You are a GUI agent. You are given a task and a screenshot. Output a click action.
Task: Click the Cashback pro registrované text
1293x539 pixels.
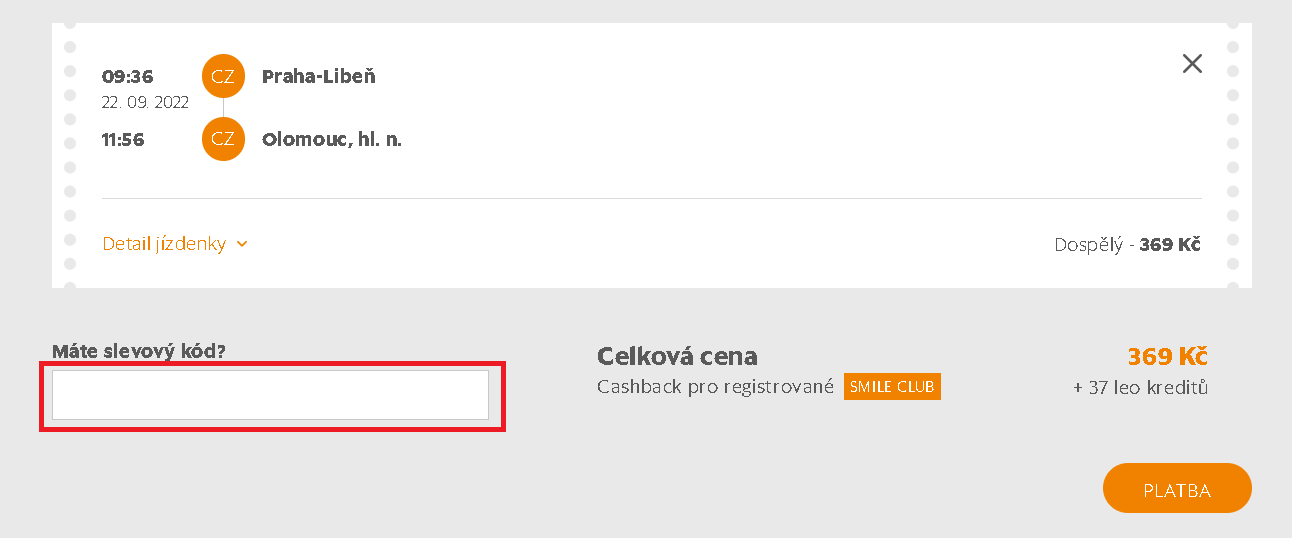715,387
